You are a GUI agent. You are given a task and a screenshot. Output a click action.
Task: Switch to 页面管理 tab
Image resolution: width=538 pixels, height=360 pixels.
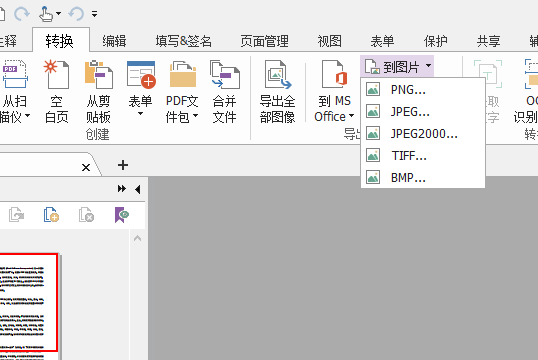point(265,41)
